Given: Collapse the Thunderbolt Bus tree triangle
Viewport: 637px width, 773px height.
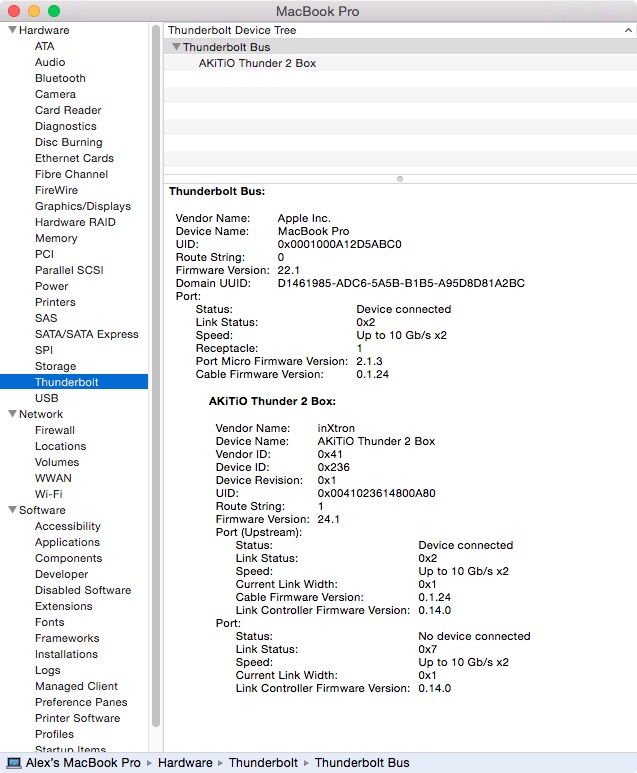Looking at the screenshot, I should (x=176, y=47).
